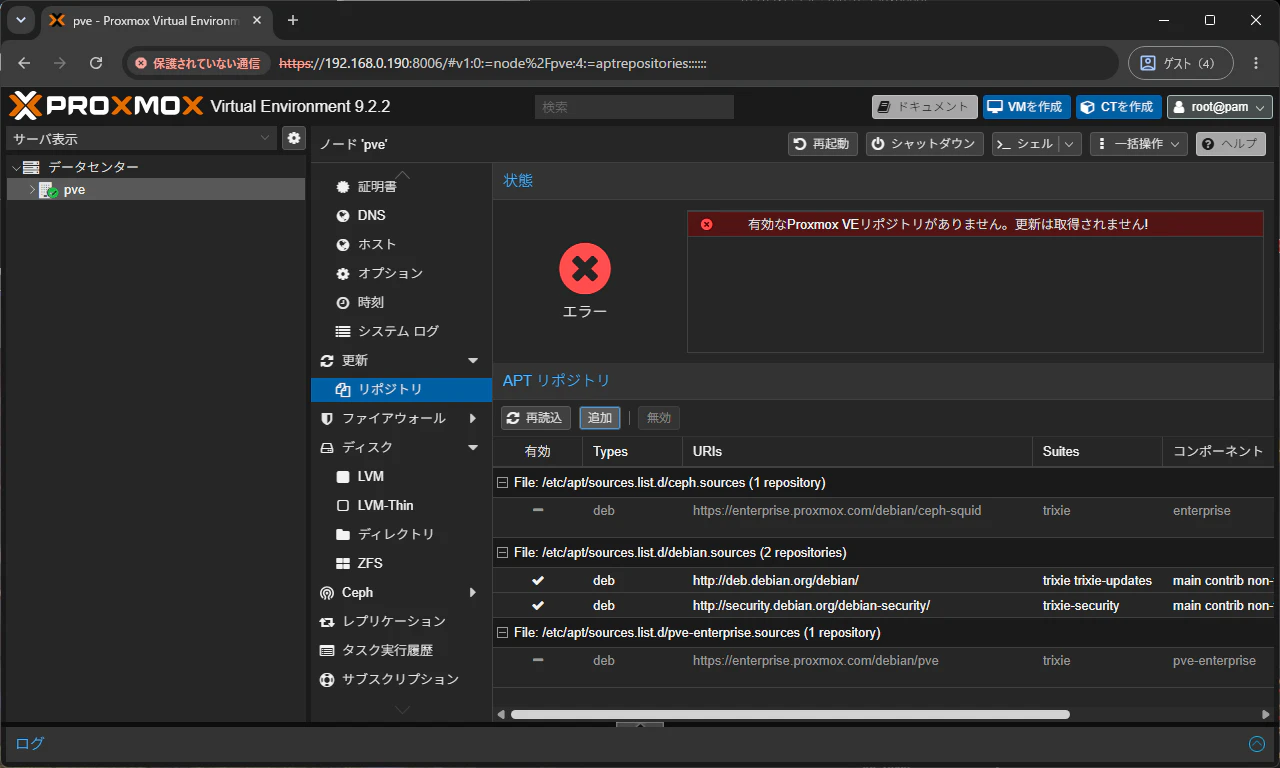Open the root@pam user menu
This screenshot has width=1280, height=768.
tap(1219, 107)
